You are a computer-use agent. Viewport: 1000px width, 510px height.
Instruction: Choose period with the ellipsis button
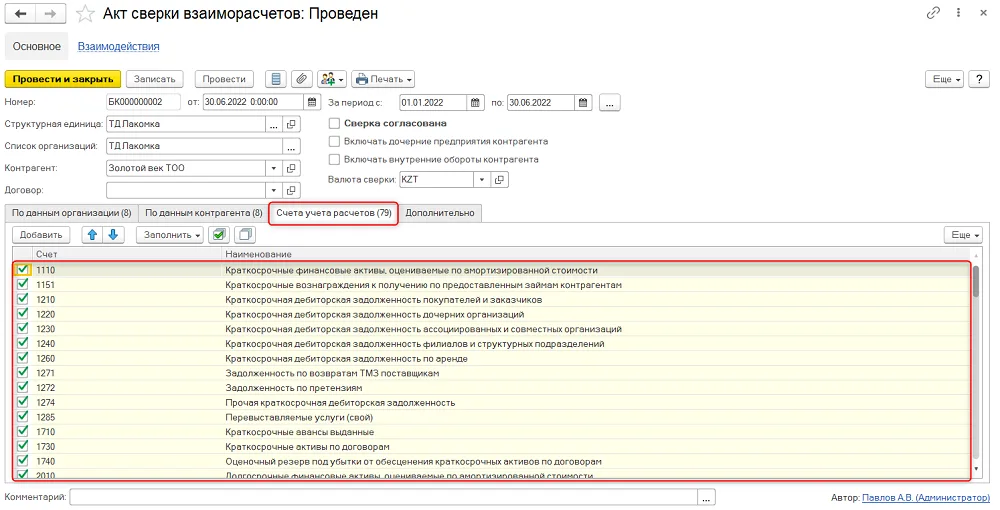pos(610,102)
